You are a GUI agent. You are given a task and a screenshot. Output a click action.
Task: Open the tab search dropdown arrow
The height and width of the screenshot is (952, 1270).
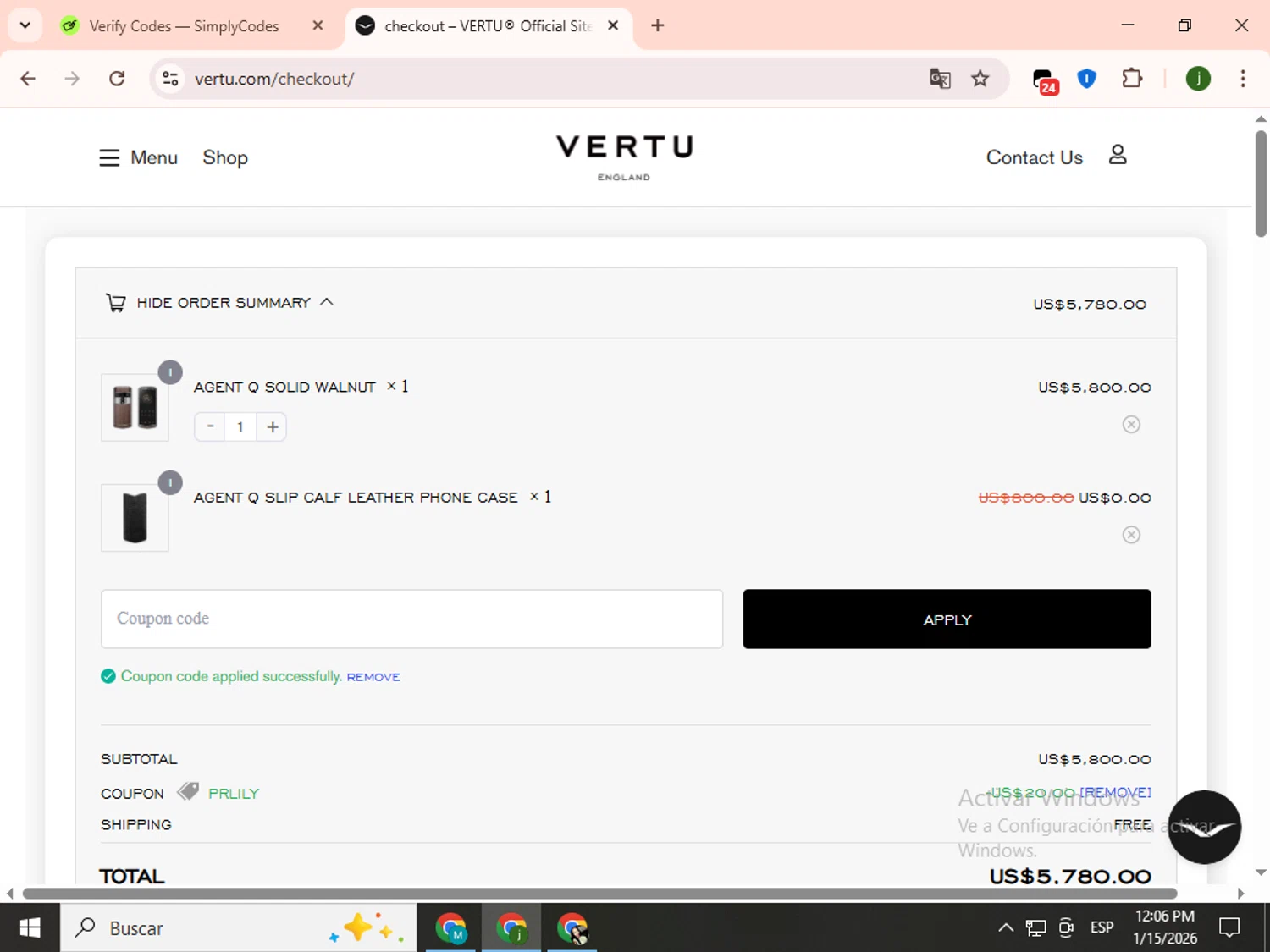point(25,25)
